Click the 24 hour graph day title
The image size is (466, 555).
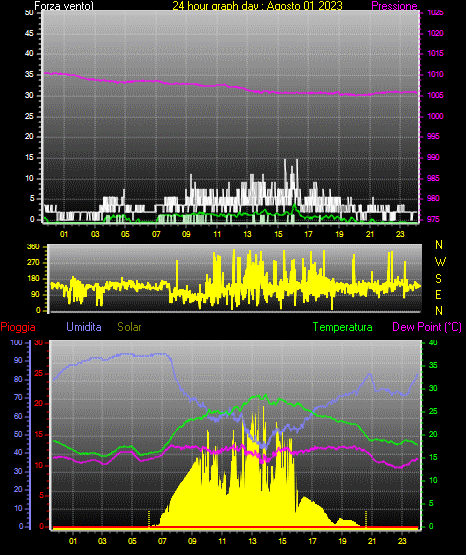pos(257,6)
